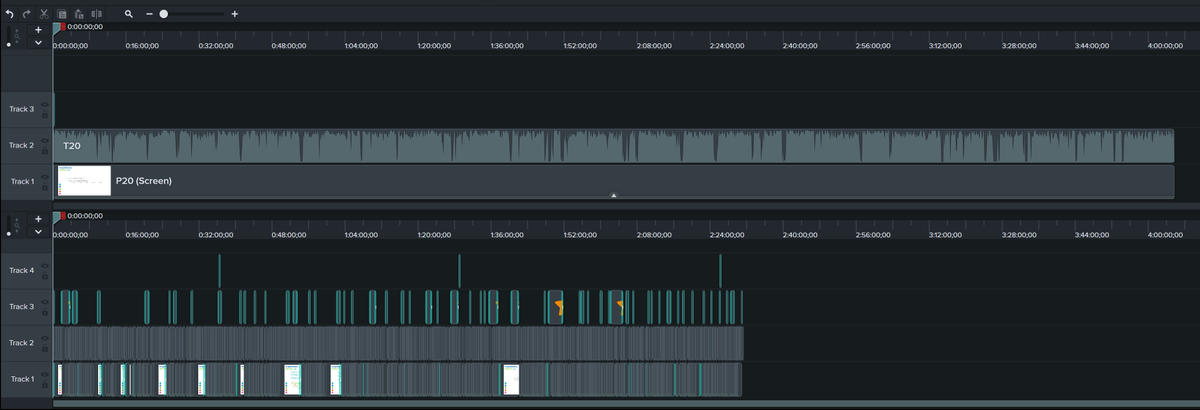Lock Track 2 in the lower timeline
1200x410 pixels.
click(x=45, y=347)
